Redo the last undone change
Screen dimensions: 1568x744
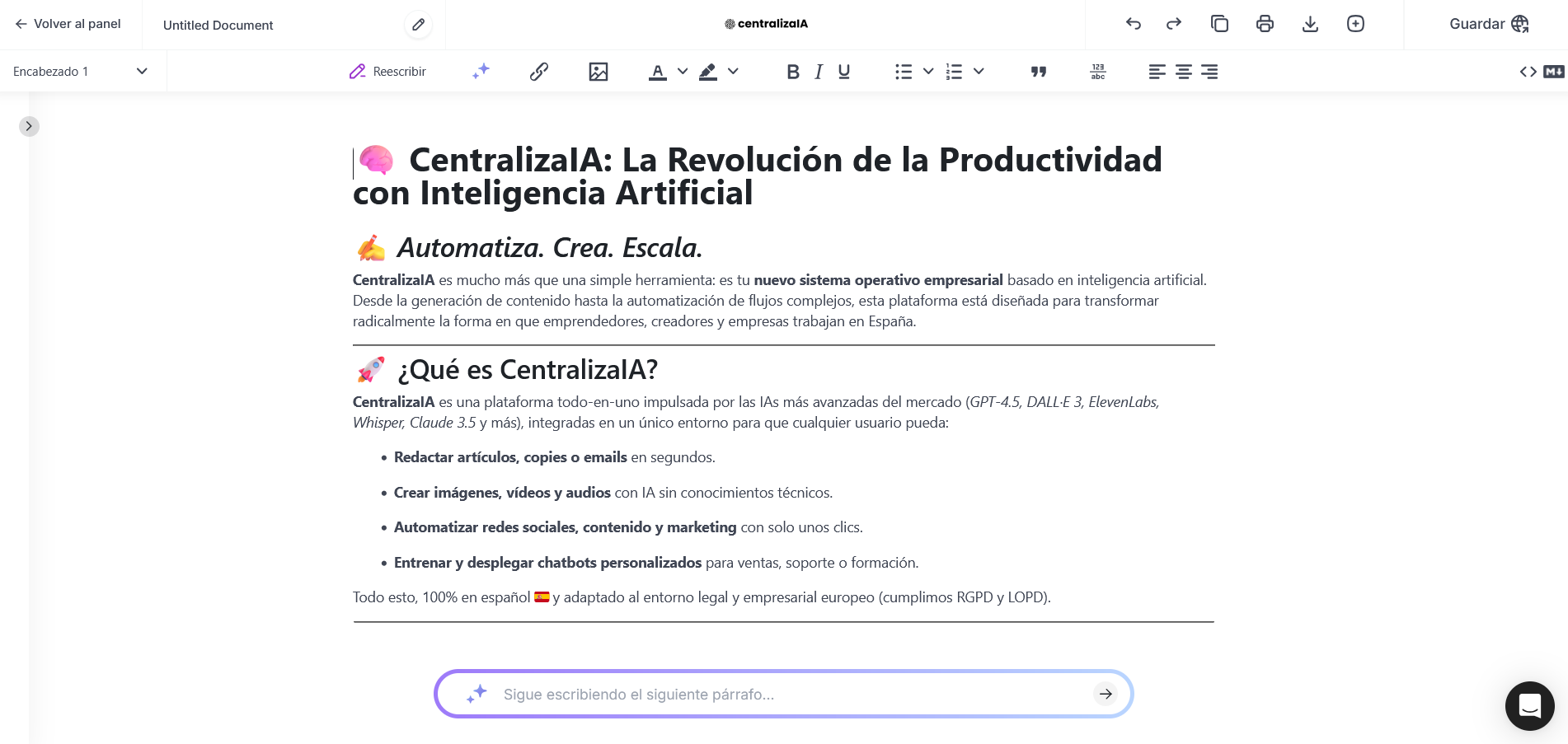click(1174, 24)
